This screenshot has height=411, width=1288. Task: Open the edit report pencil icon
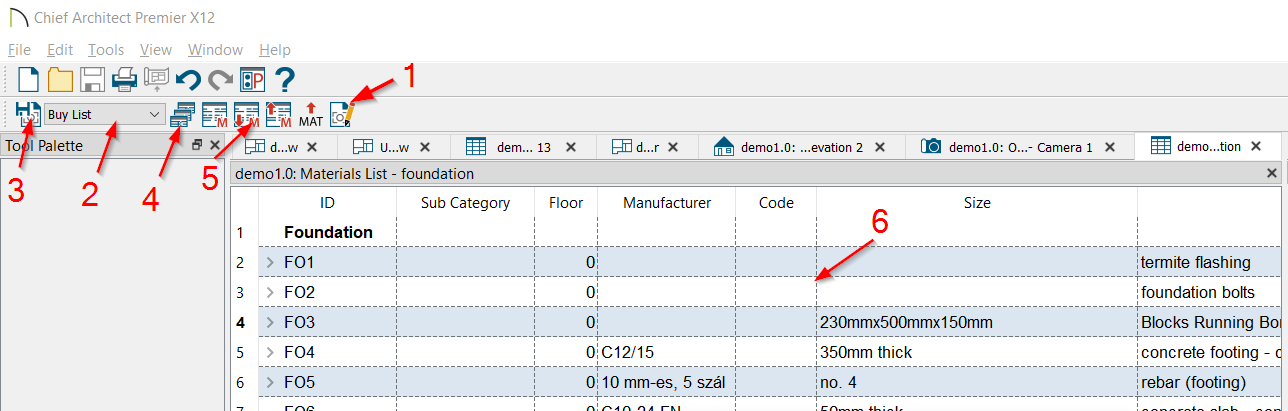[x=342, y=114]
